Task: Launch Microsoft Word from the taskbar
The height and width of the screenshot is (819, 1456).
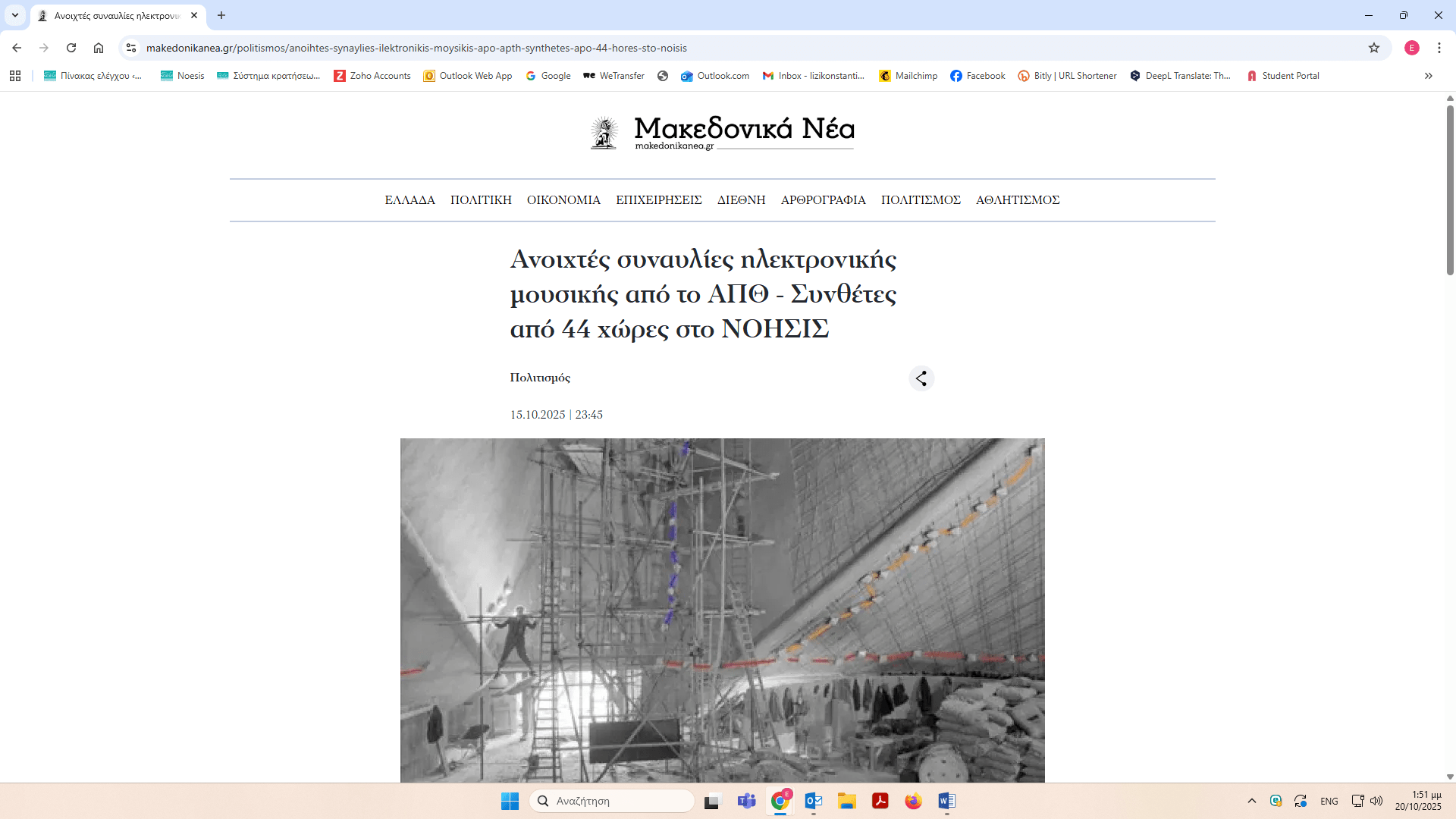Action: click(946, 801)
